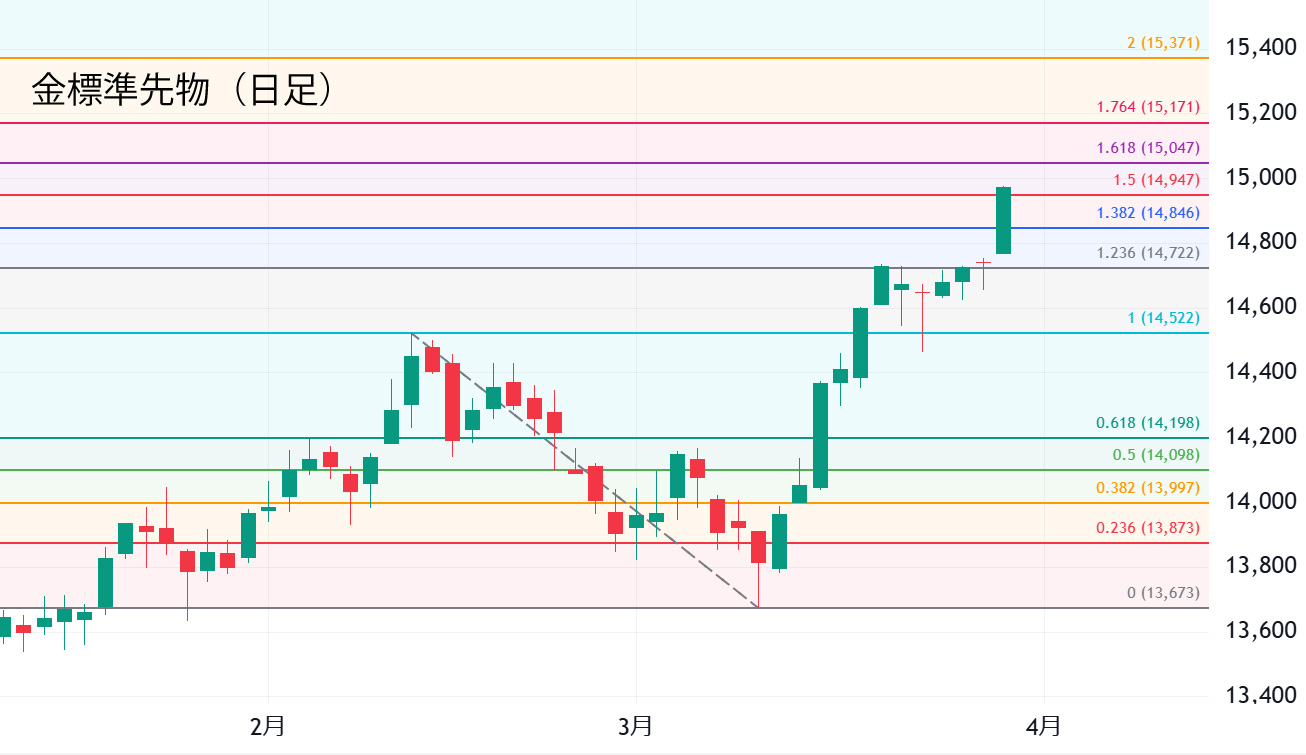Select the 3月 marker on time axis
Screen dimensions: 1306x755
(636, 725)
